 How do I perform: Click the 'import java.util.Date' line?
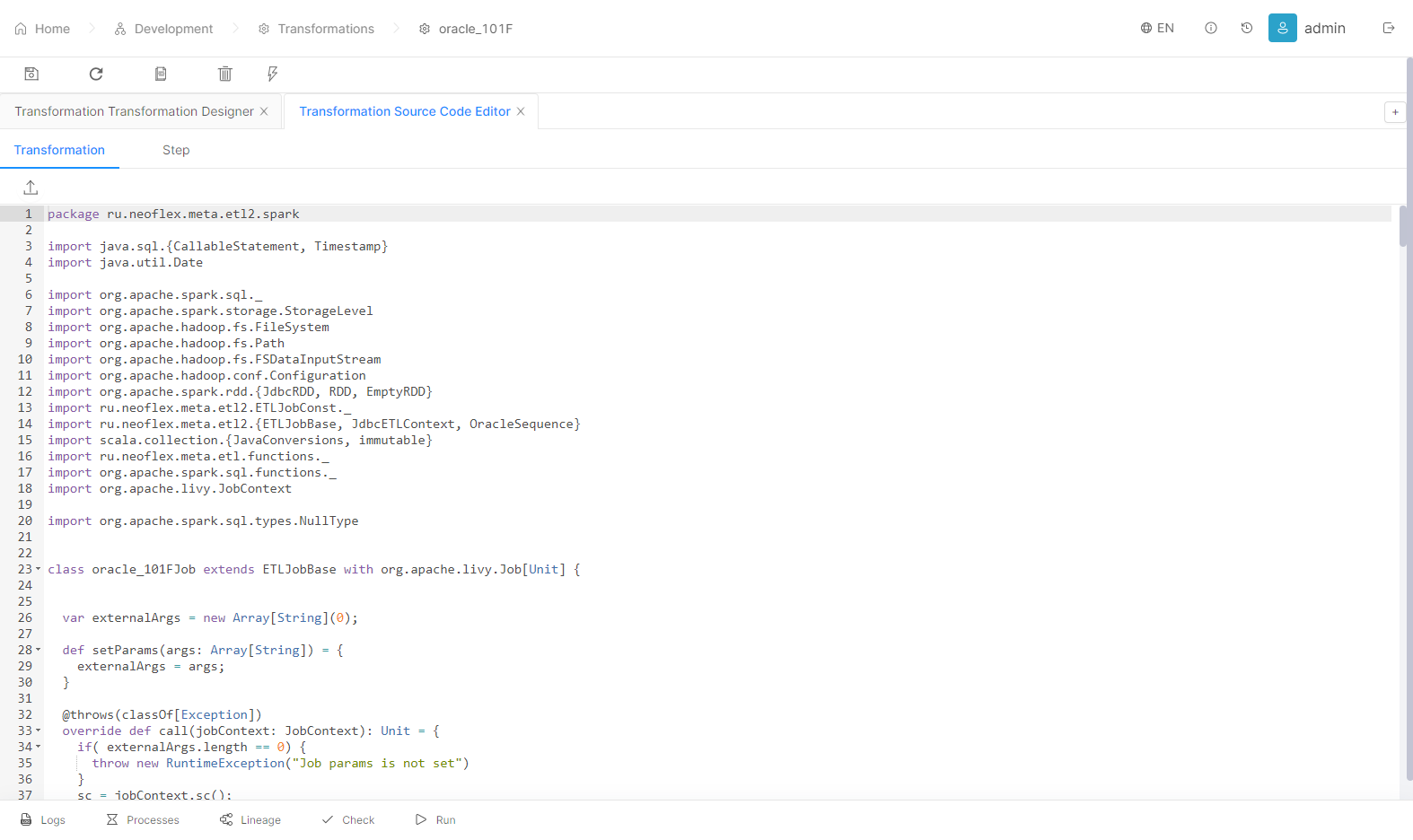(126, 262)
